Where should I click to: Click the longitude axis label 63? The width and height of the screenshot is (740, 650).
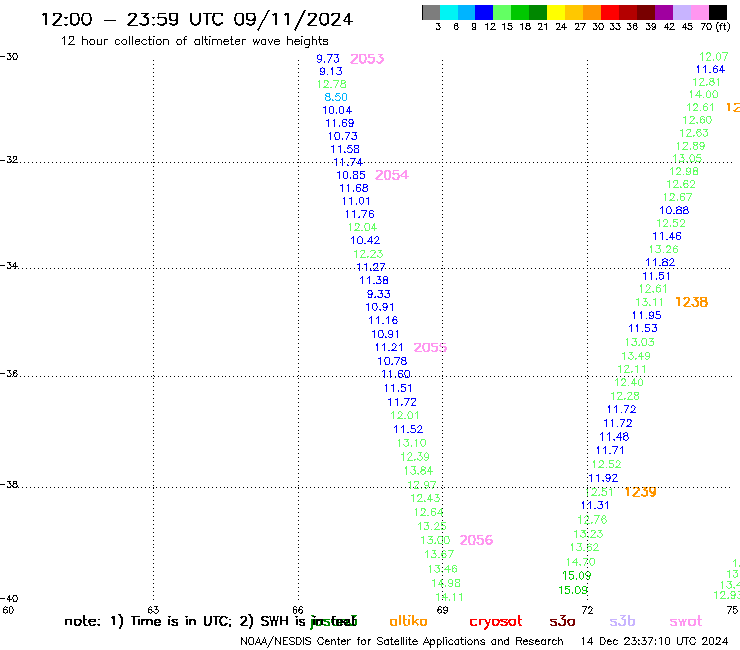(153, 610)
